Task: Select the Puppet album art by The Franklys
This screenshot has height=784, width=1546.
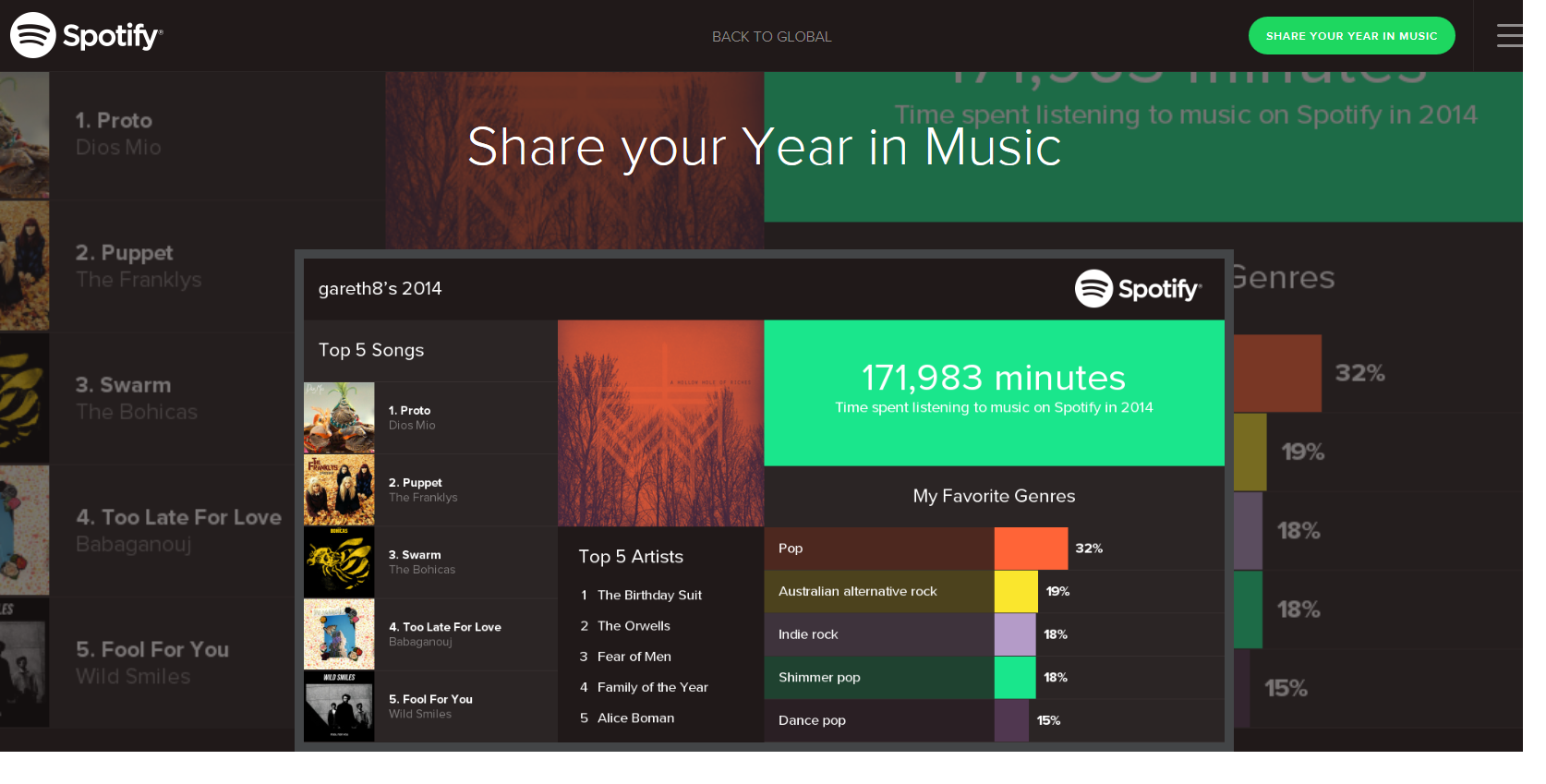Action: click(339, 489)
